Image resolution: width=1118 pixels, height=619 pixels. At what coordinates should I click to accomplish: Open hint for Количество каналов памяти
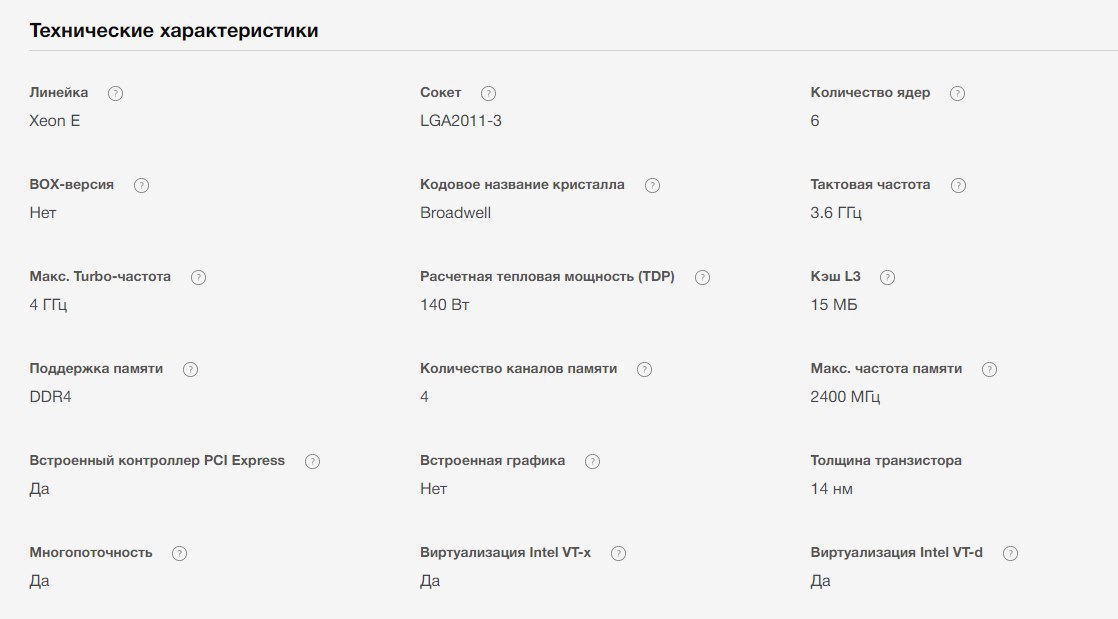click(x=645, y=369)
